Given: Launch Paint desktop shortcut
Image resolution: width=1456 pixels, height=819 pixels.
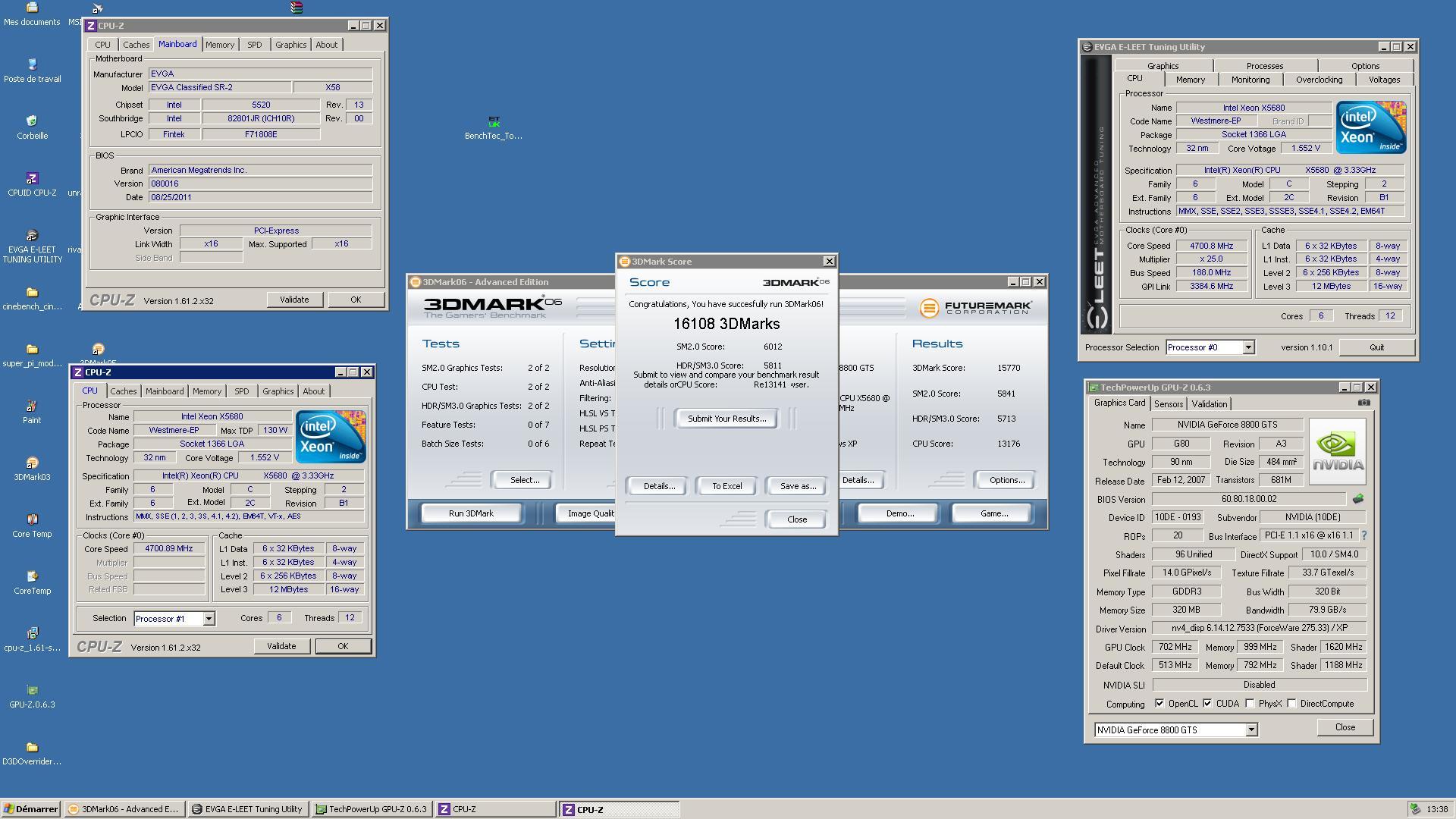Looking at the screenshot, I should pos(32,413).
